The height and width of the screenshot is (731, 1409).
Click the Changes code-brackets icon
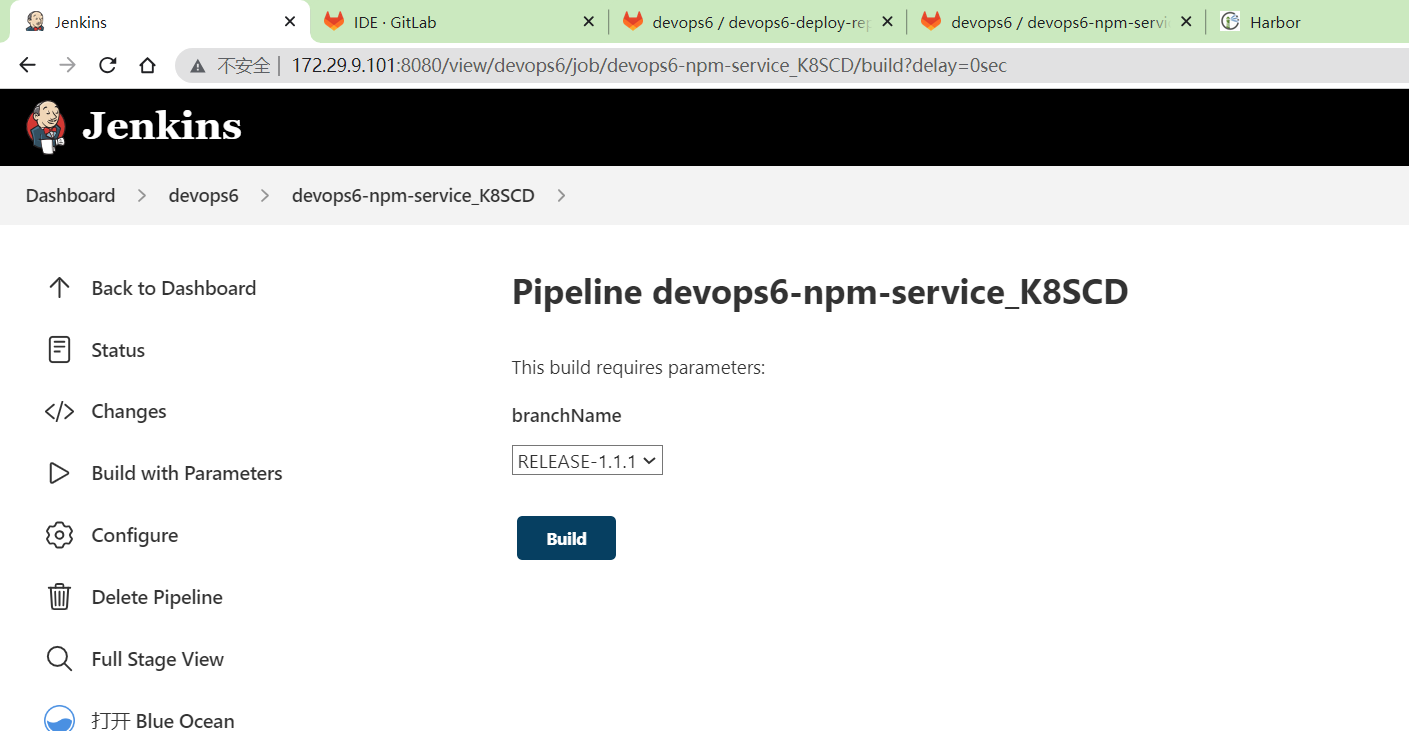(x=59, y=411)
